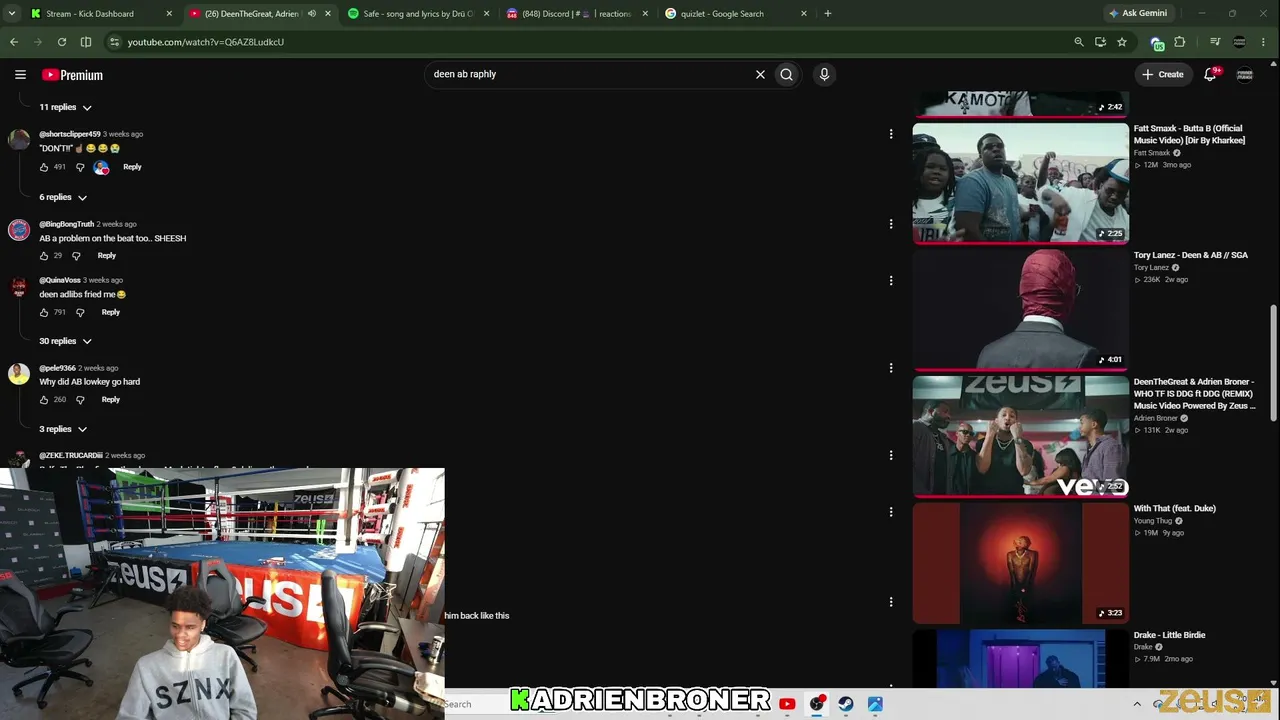Image resolution: width=1280 pixels, height=720 pixels.
Task: Open the YouTube account avatar menu
Action: click(1245, 74)
